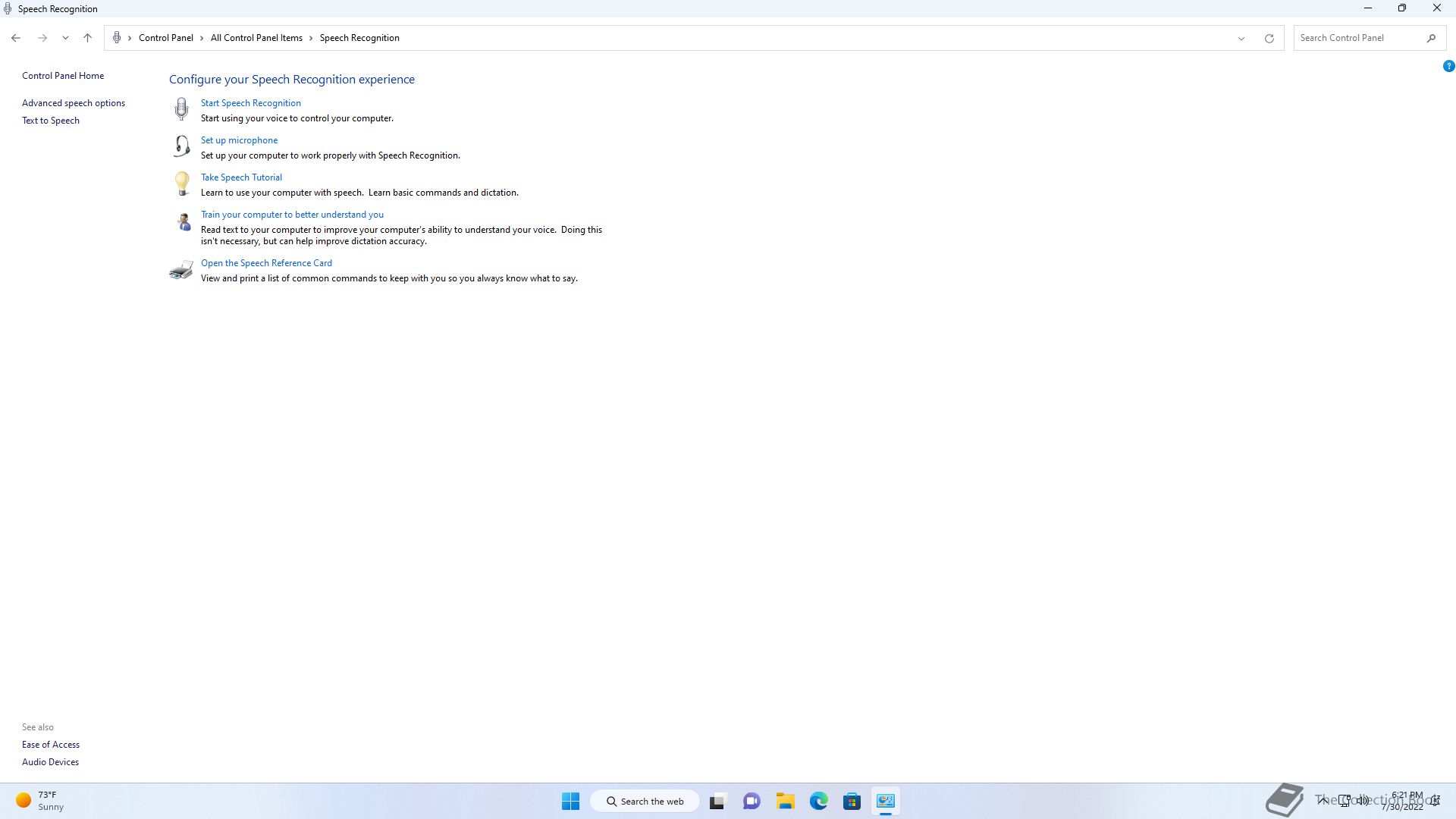Launch Microsoft Edge from the taskbar
This screenshot has height=819, width=1456.
818,801
